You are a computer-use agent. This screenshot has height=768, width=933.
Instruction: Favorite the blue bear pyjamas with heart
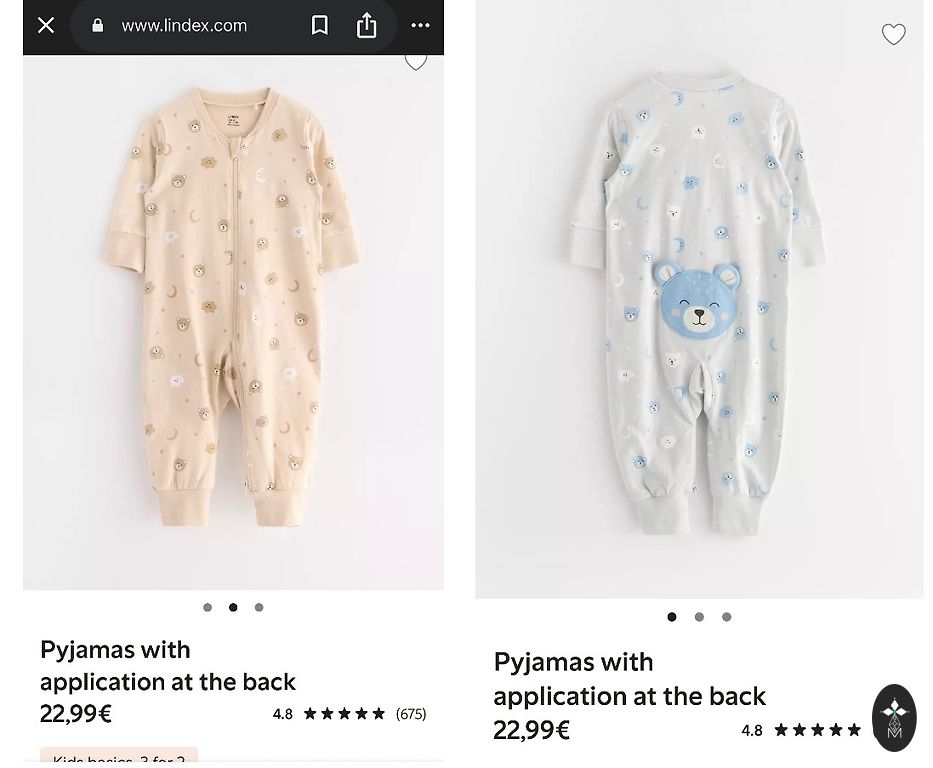click(x=893, y=35)
